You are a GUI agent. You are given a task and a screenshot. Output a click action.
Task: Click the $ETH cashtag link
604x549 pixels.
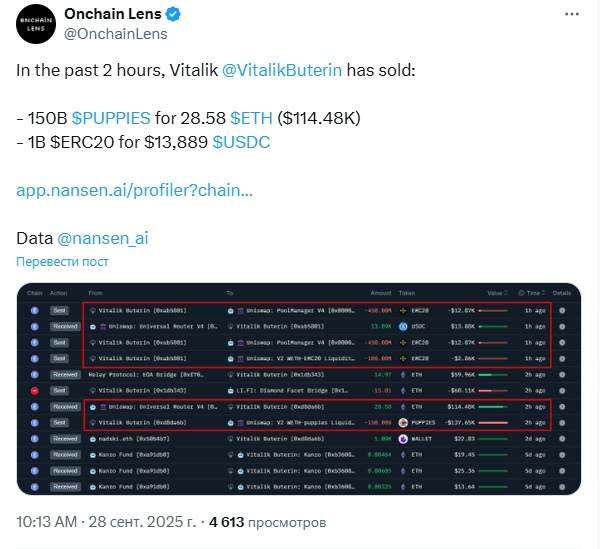(250, 118)
